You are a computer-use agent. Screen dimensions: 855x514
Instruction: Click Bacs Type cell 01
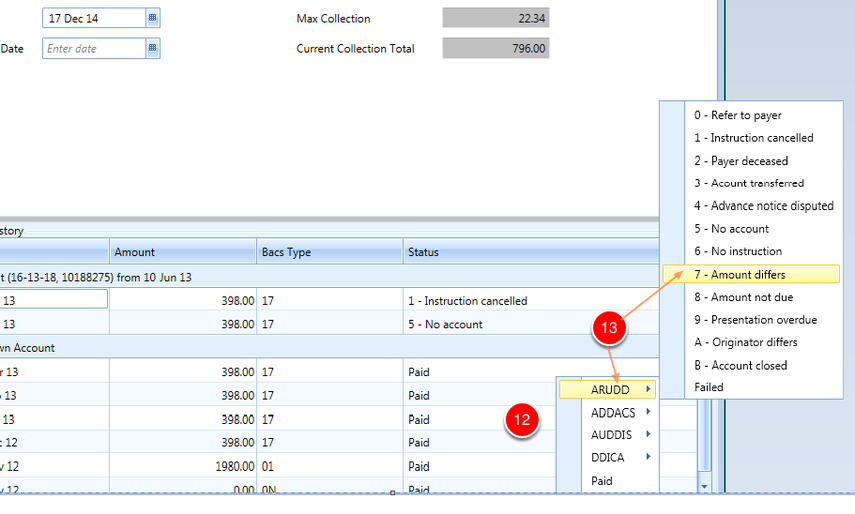329,467
